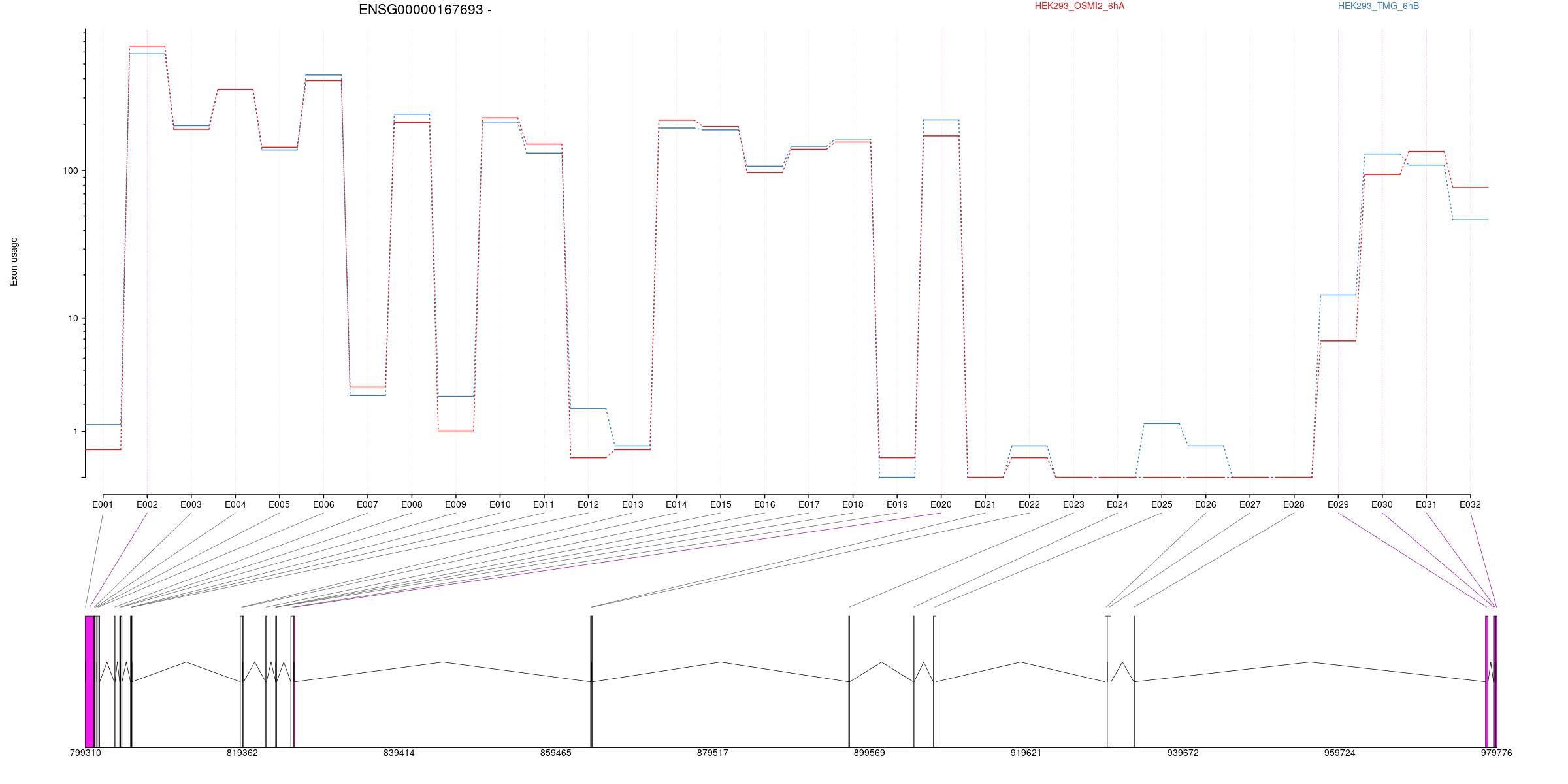
Task: Select exon label E020
Action: click(x=941, y=504)
